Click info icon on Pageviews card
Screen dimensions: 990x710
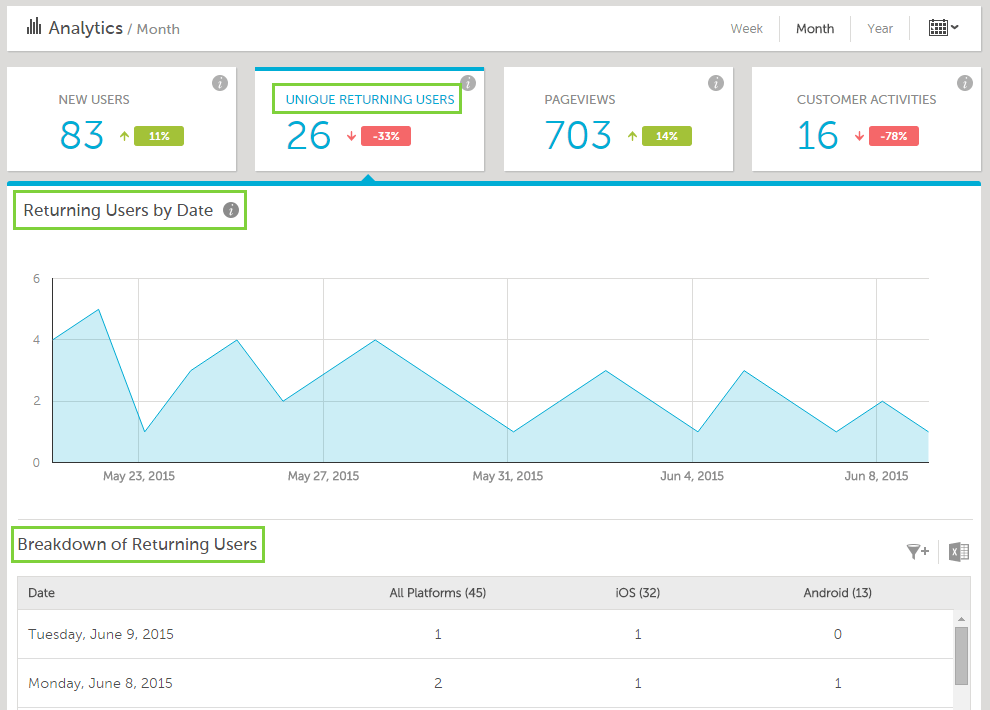(x=716, y=83)
